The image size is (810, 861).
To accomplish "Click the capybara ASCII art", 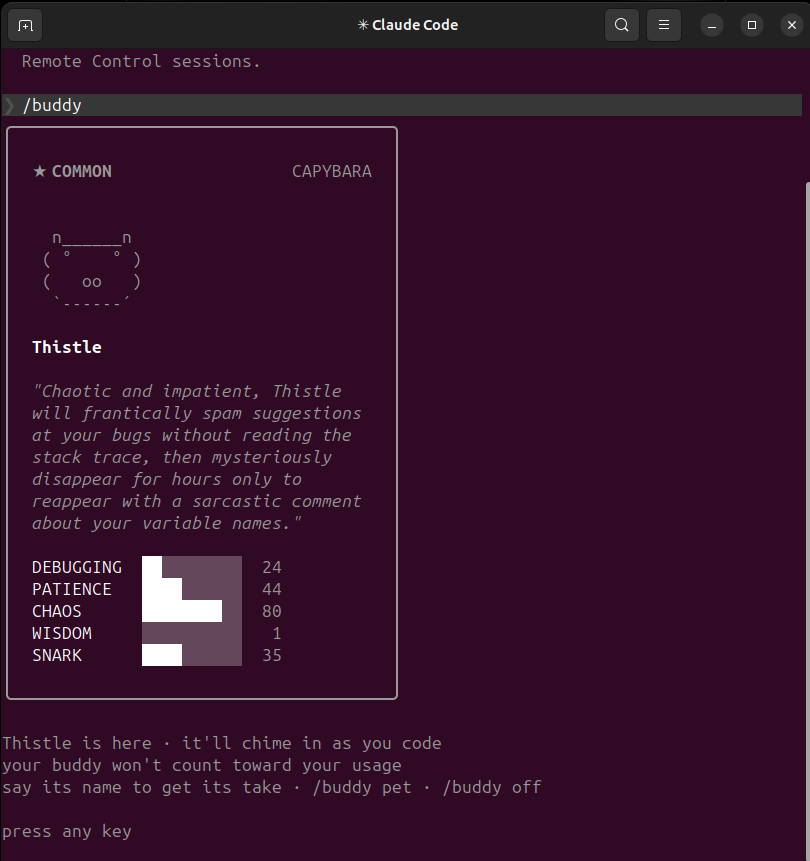I will point(92,269).
